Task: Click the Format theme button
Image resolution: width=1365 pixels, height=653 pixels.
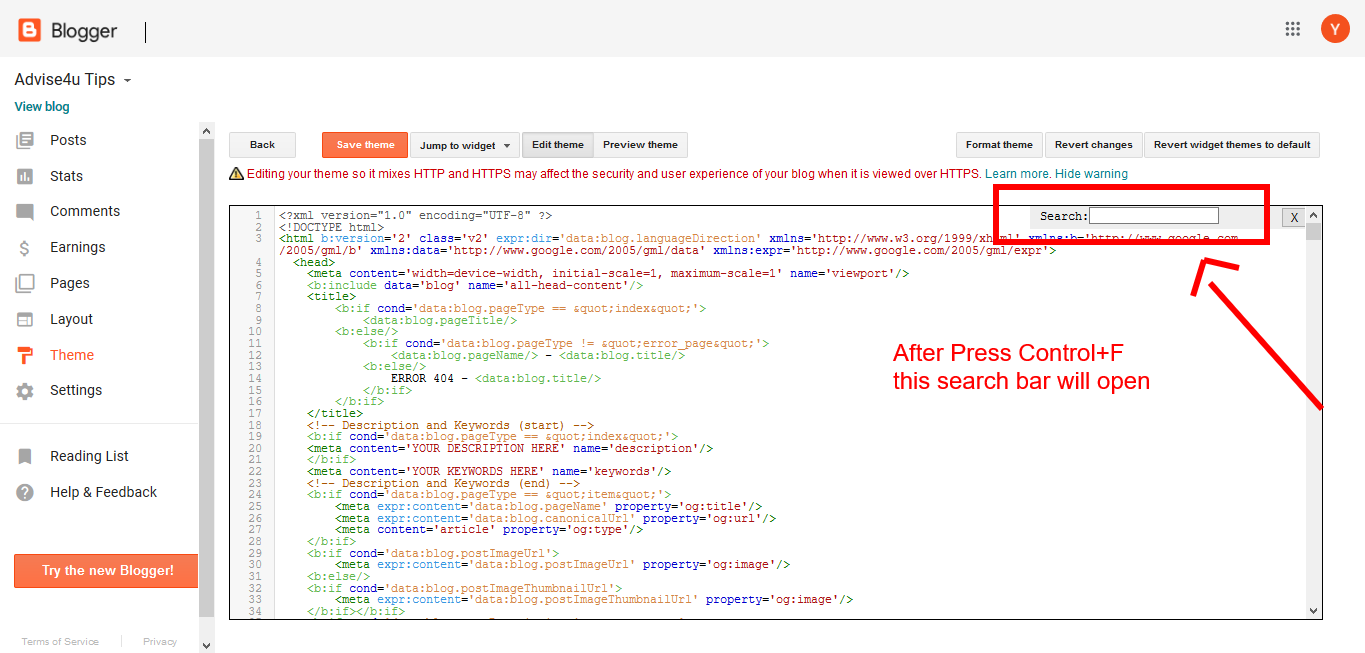Action: point(999,145)
